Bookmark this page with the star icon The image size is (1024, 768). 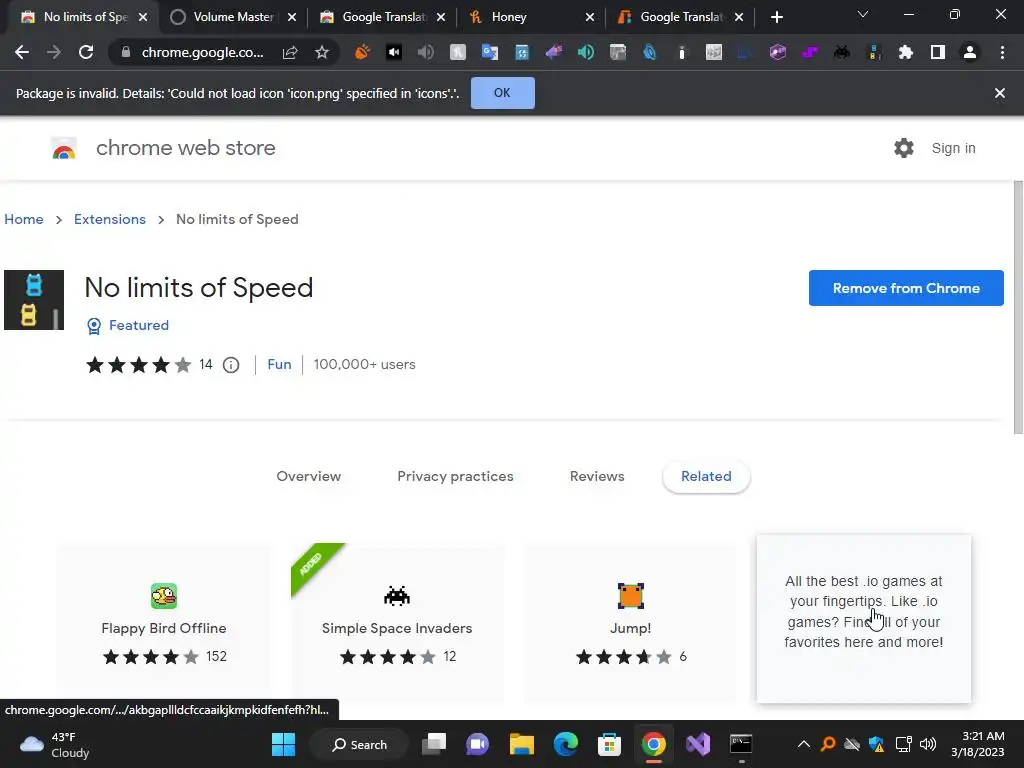[x=321, y=52]
